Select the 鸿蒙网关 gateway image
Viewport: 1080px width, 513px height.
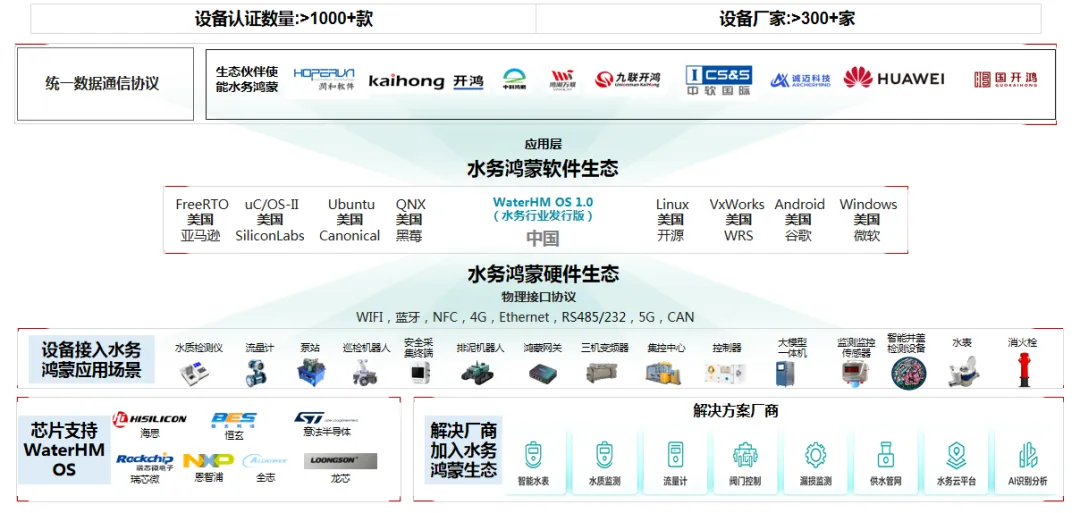point(542,374)
